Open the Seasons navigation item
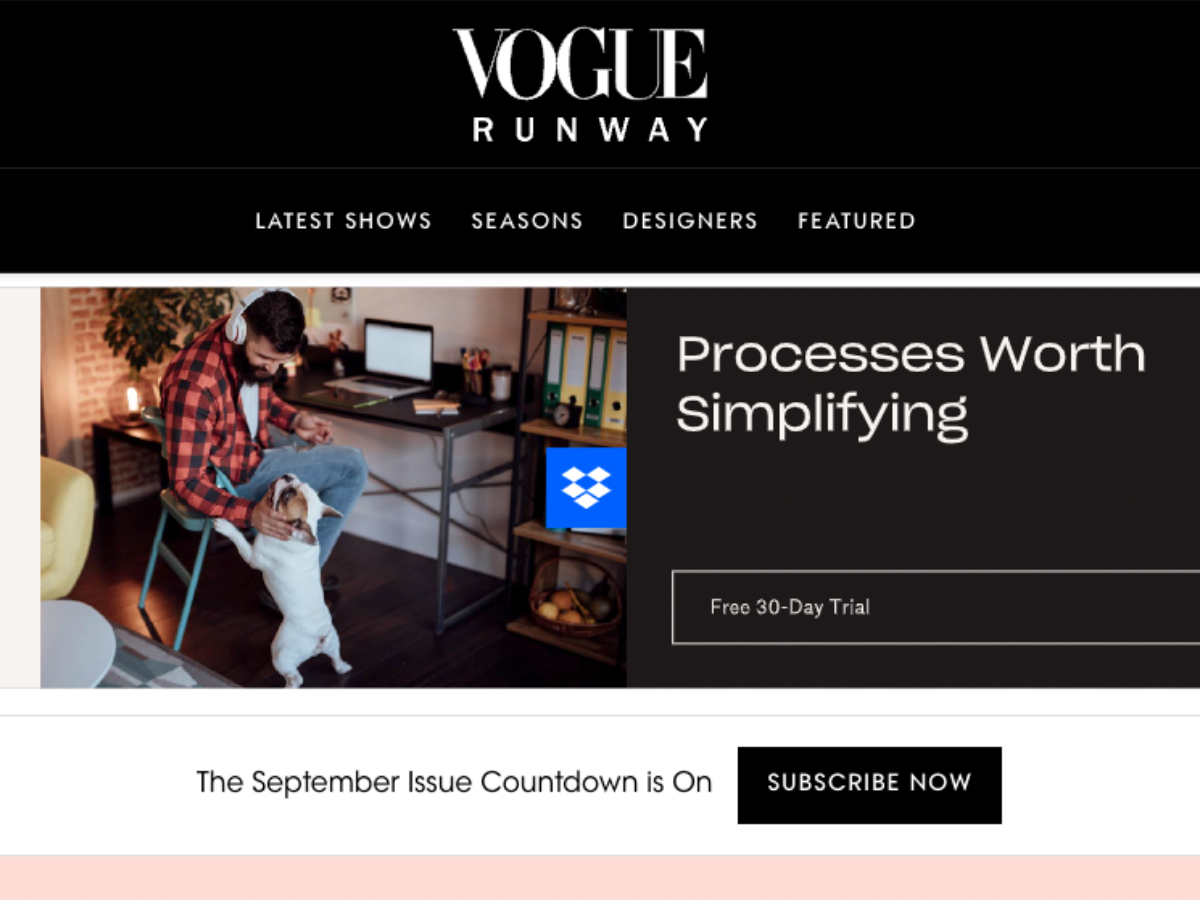 tap(527, 221)
